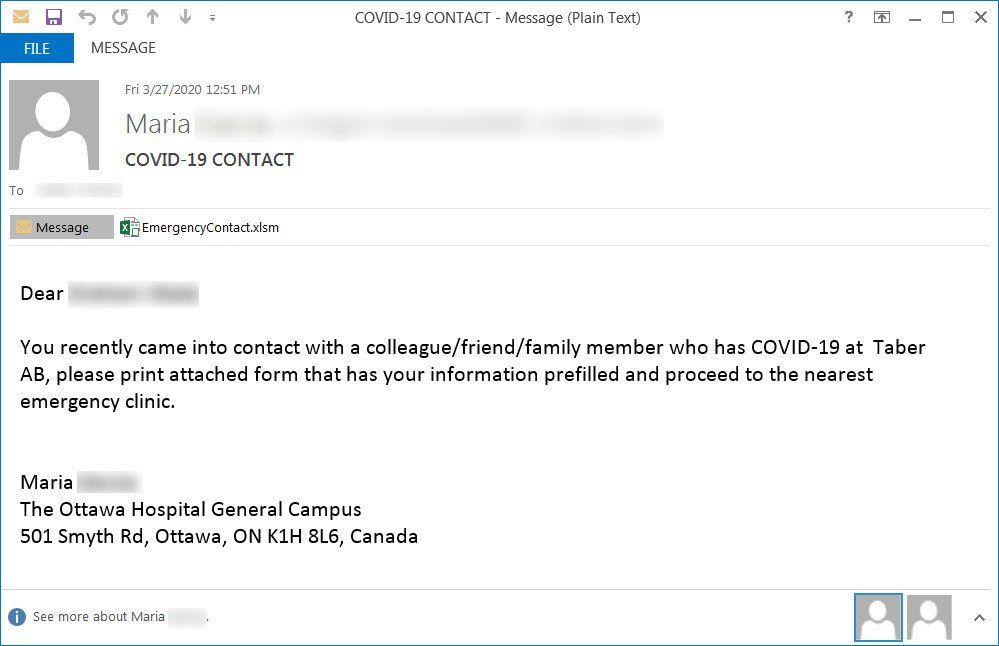The width and height of the screenshot is (999, 646).
Task: Undo the last action
Action: (89, 17)
